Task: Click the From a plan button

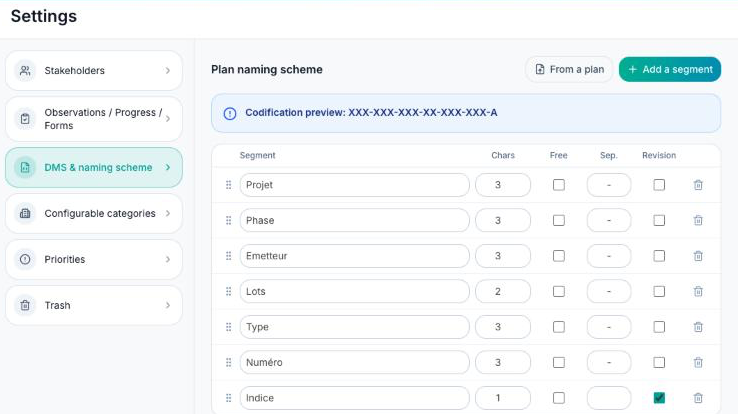Action: (569, 70)
